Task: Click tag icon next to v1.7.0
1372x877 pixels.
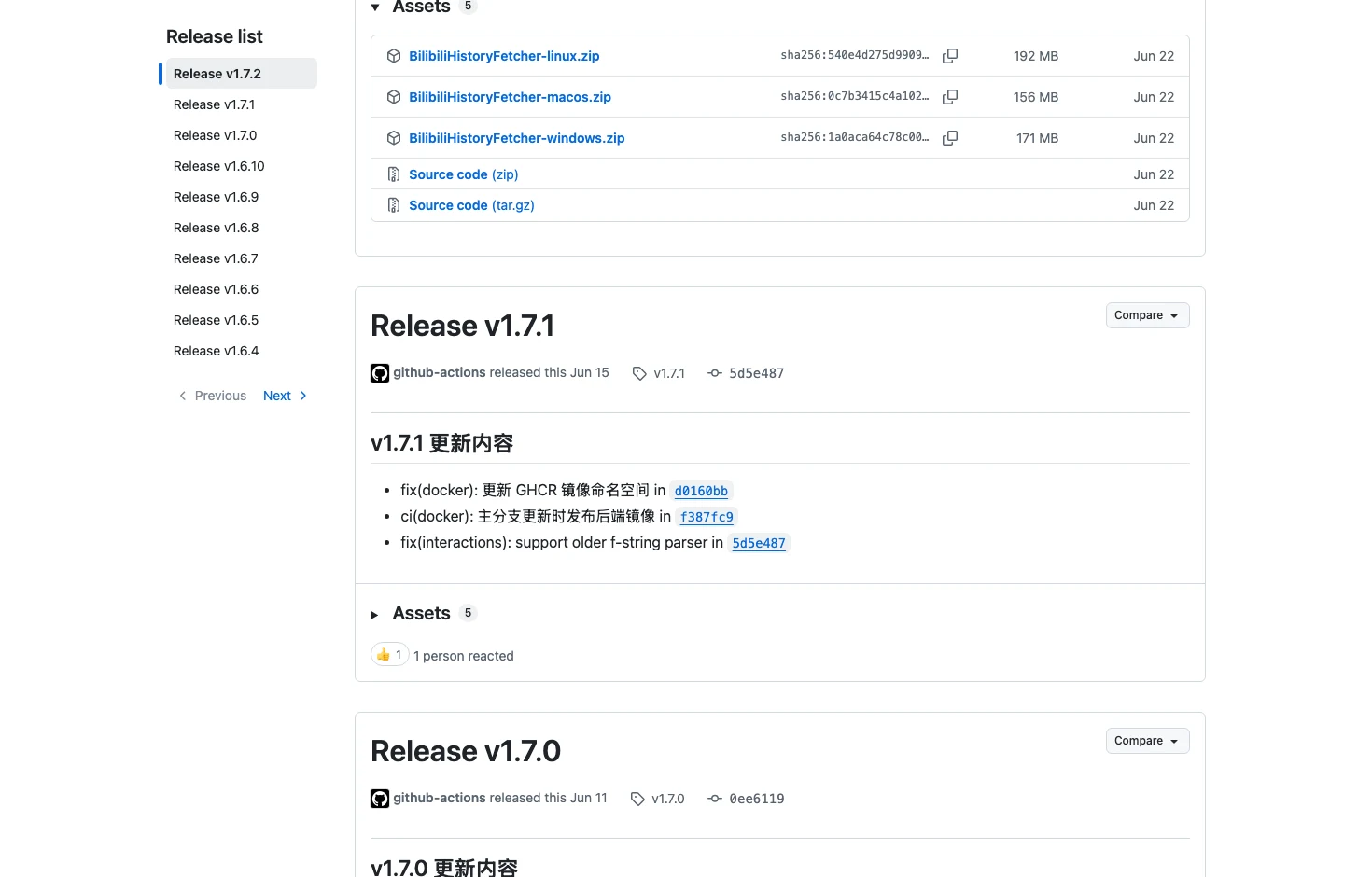Action: (x=637, y=799)
